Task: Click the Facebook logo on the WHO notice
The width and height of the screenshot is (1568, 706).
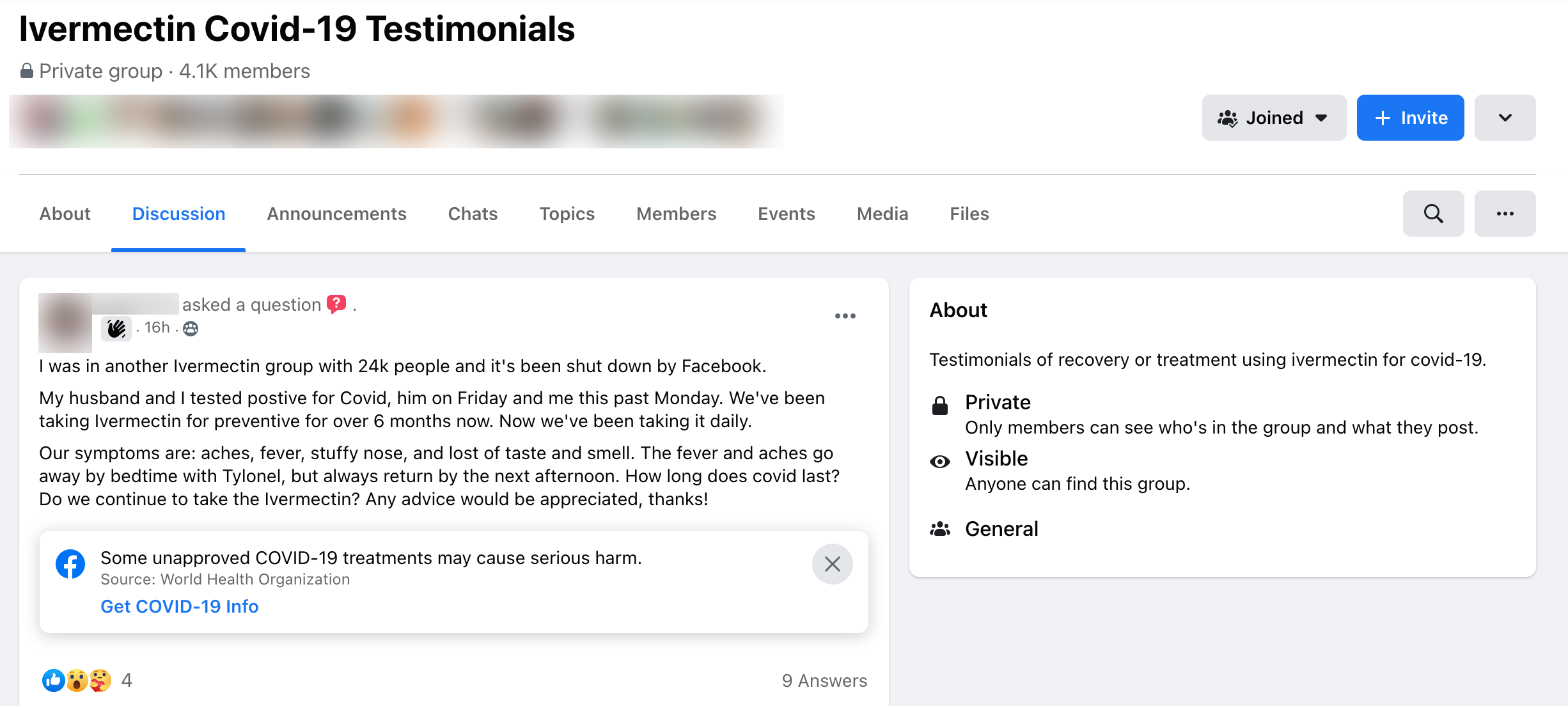Action: 70,564
